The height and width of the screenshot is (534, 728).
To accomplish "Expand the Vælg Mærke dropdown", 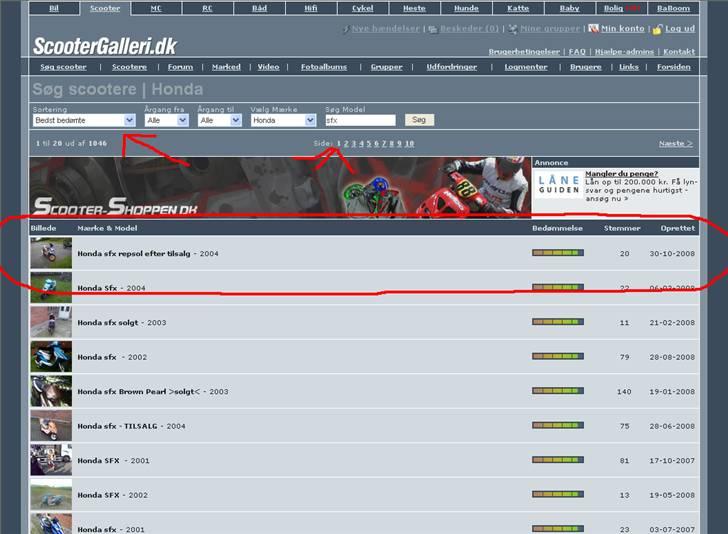I will click(282, 120).
